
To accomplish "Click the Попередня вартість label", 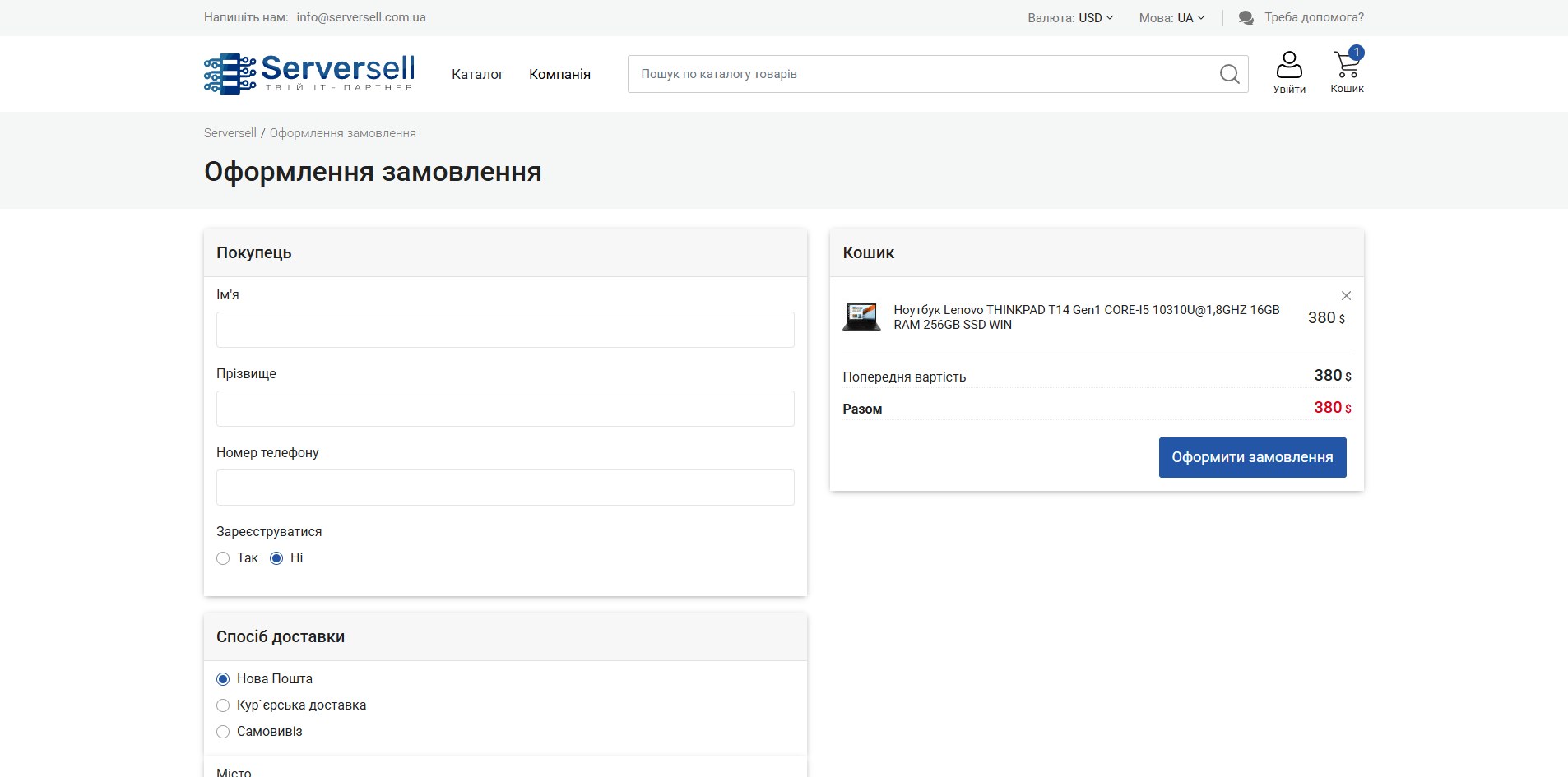I will (904, 377).
